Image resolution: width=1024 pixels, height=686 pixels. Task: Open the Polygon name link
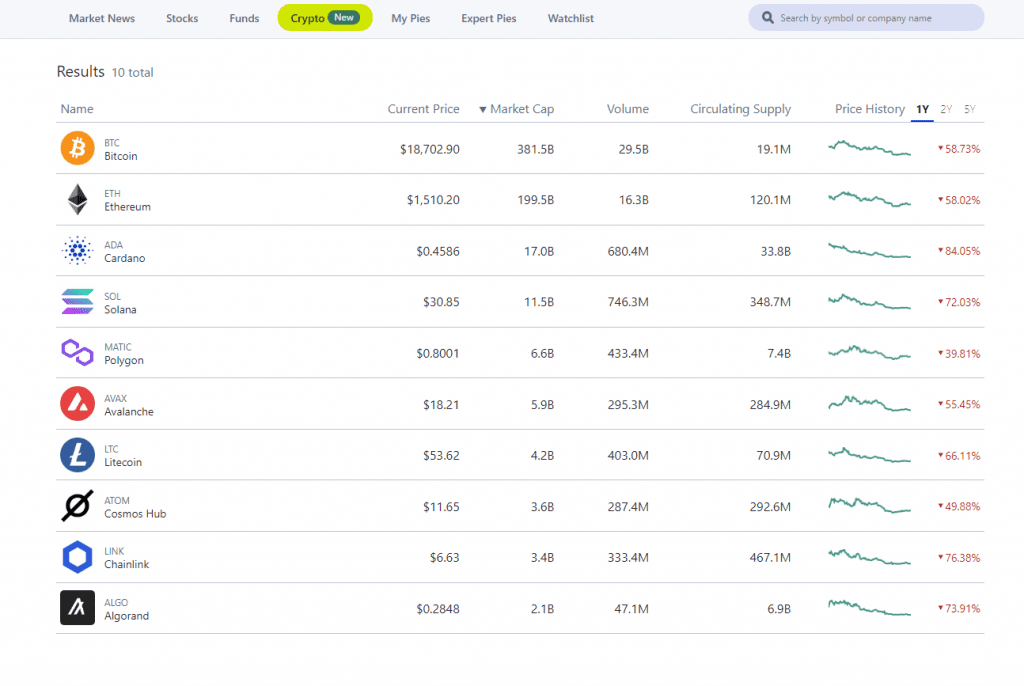(x=124, y=361)
